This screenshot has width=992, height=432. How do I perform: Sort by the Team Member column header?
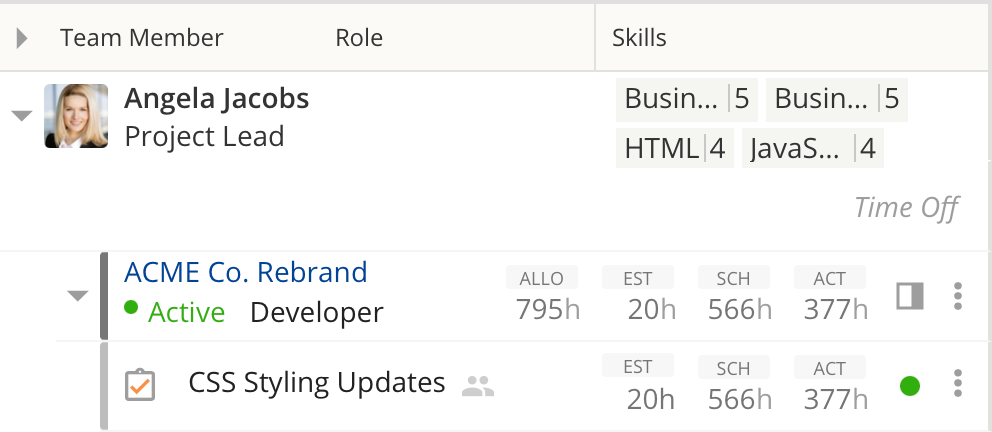tap(142, 38)
